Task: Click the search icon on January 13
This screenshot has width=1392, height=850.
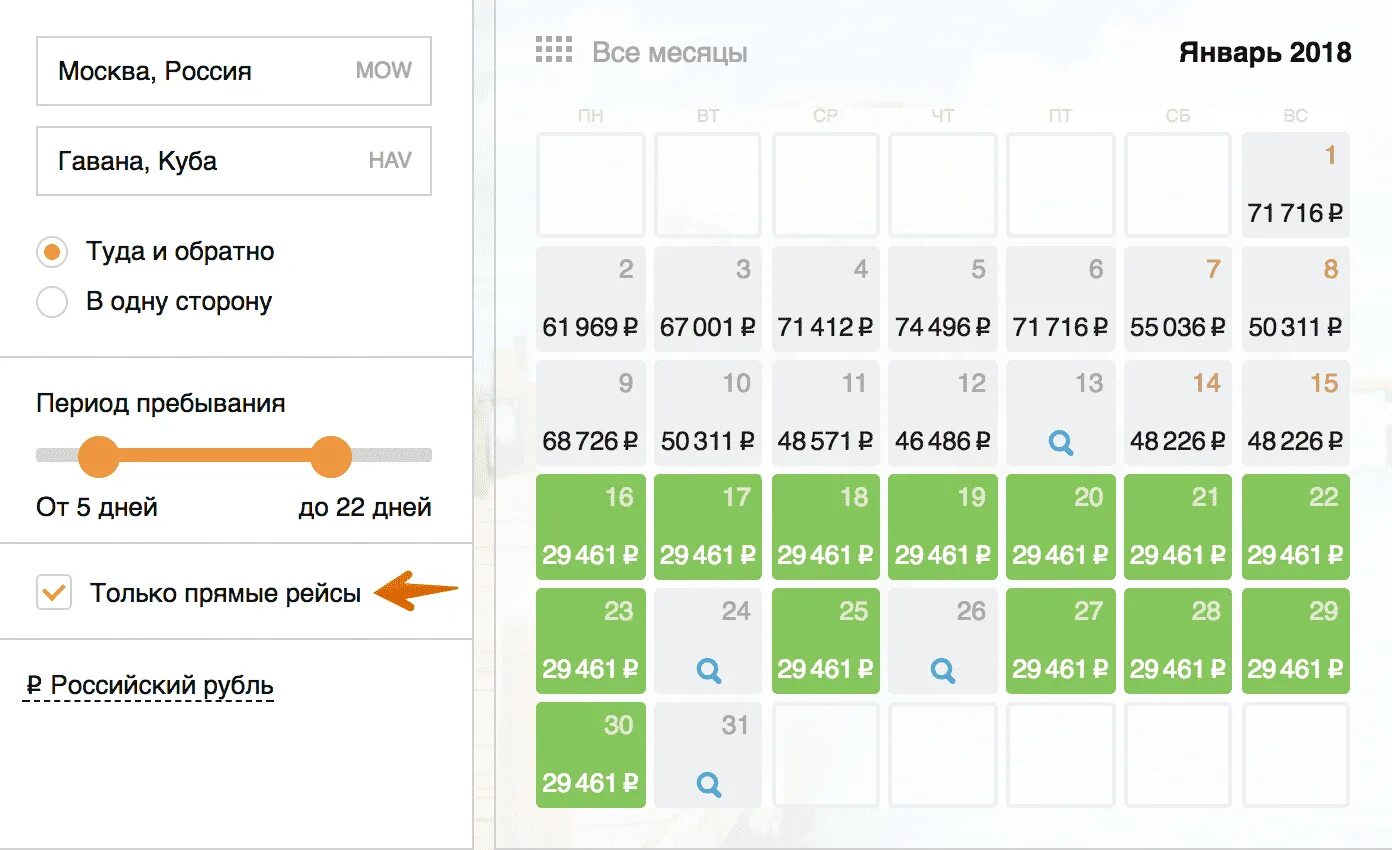Action: 1061,443
